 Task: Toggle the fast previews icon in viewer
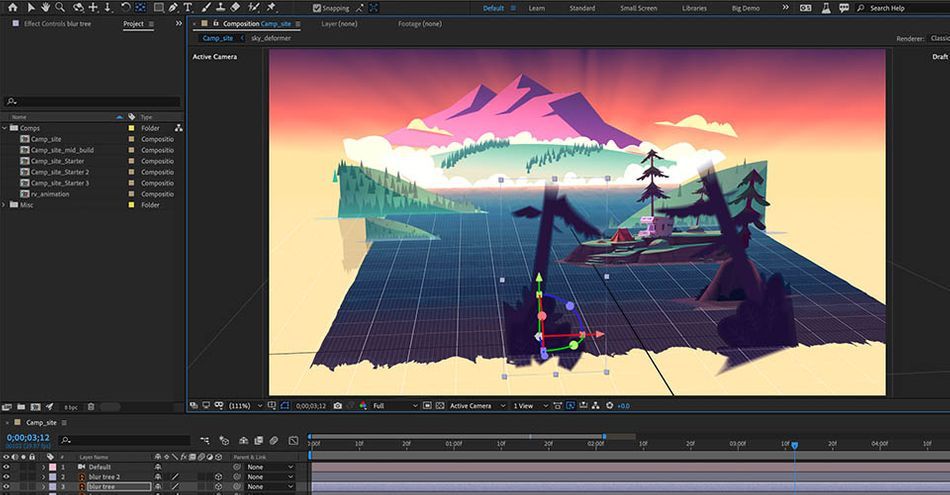571,406
